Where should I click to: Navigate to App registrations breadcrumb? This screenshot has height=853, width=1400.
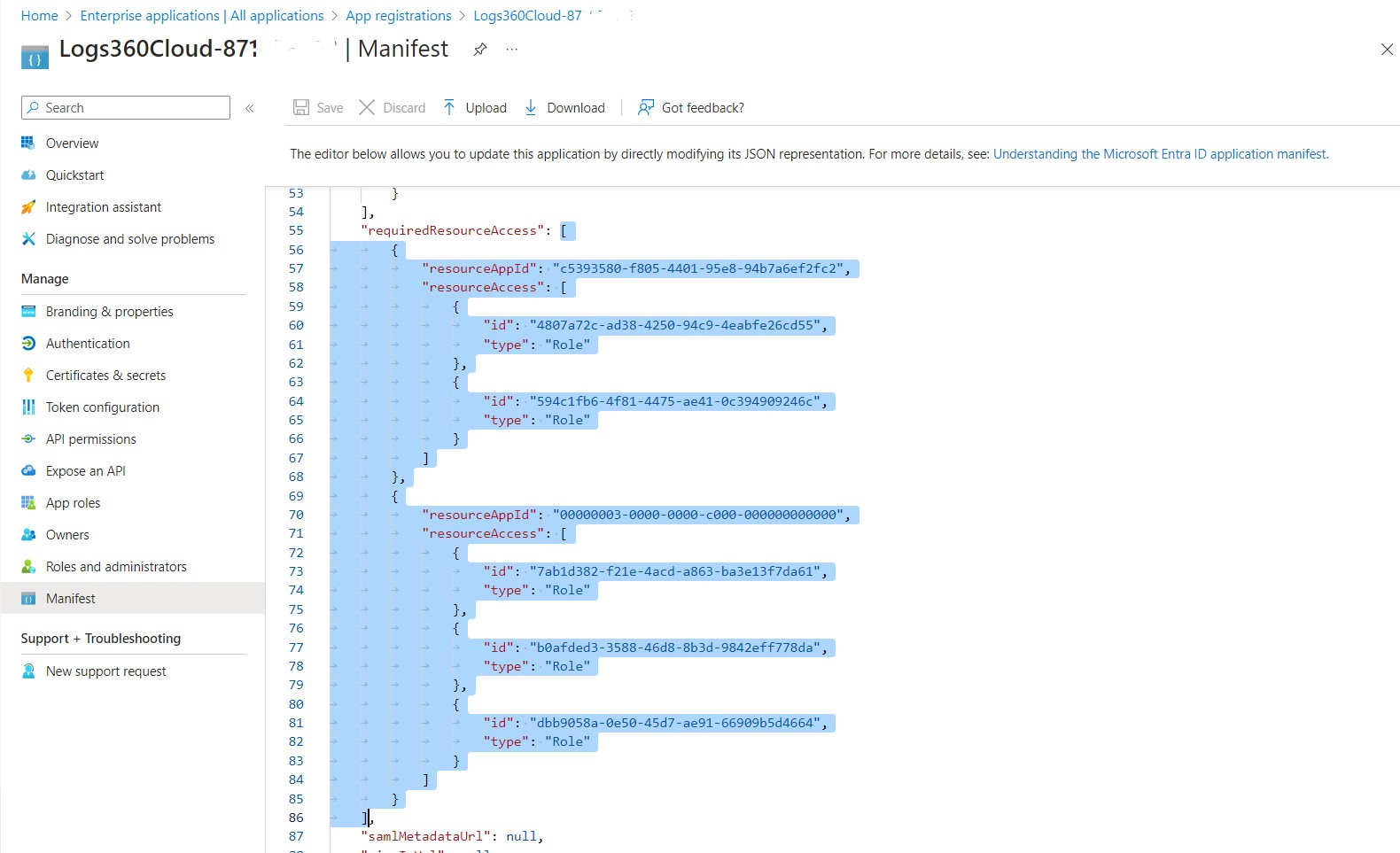click(x=398, y=15)
